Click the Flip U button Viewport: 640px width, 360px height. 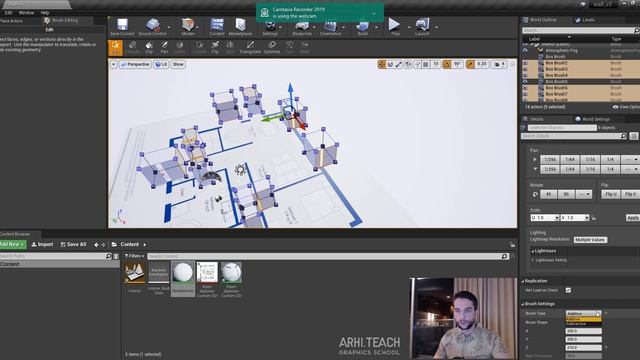tap(610, 194)
